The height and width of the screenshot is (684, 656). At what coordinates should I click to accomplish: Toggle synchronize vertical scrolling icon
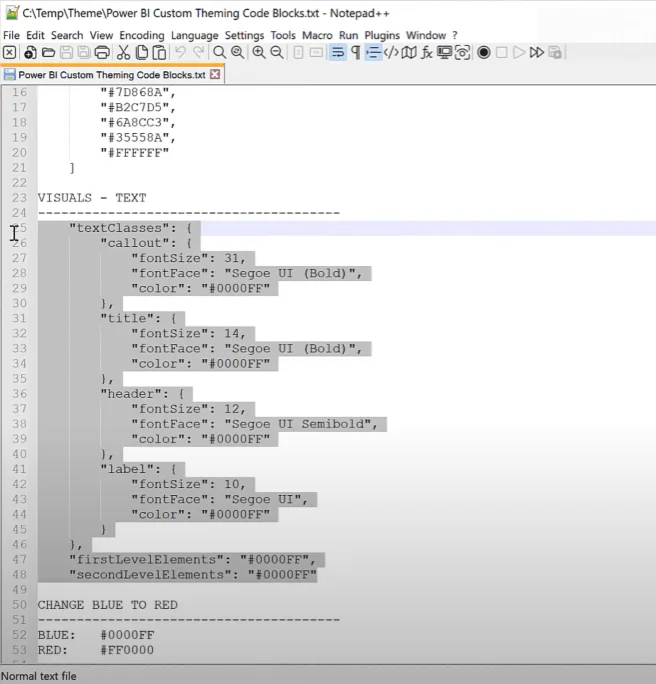pos(298,53)
